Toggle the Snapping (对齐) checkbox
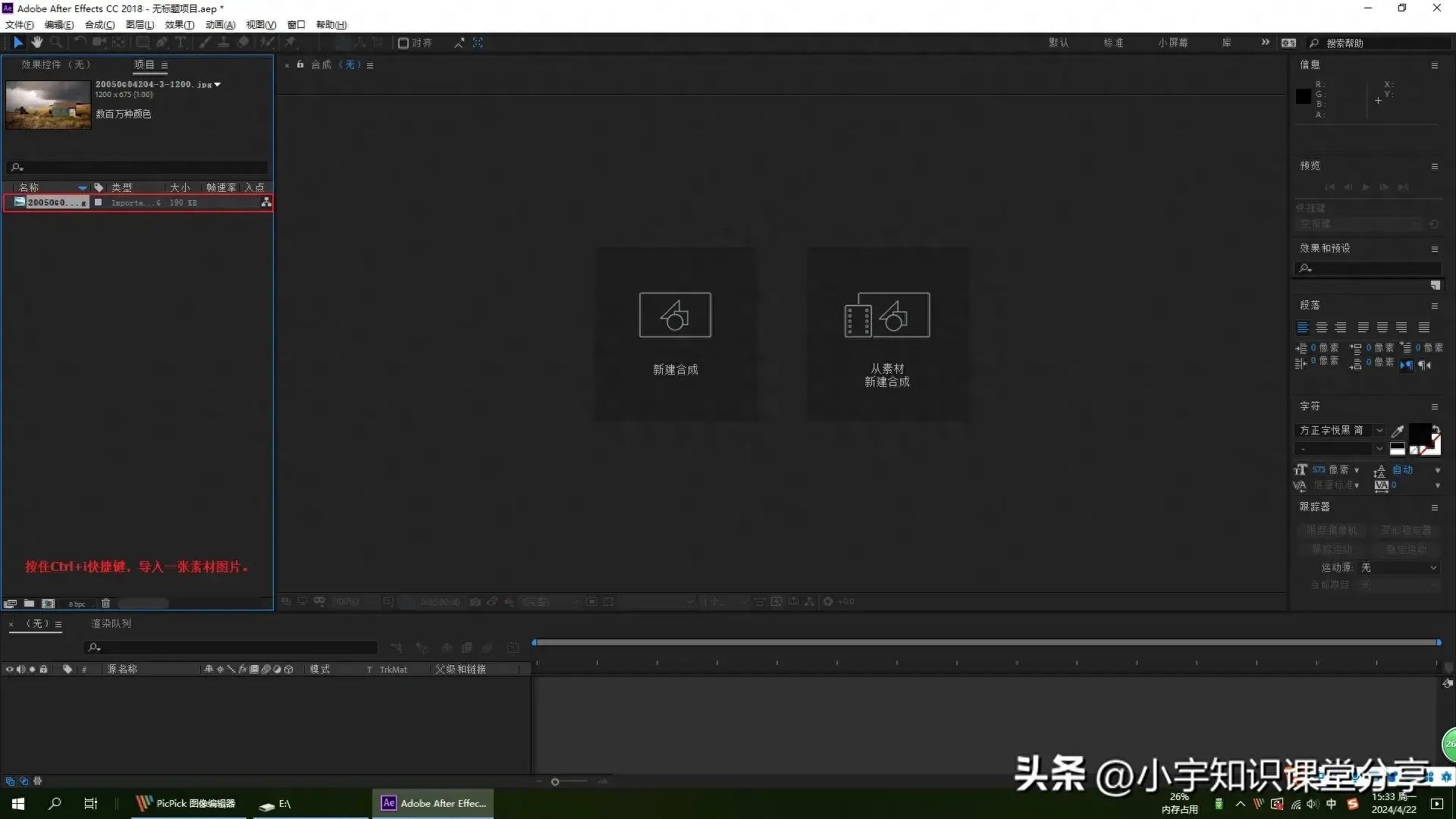Image resolution: width=1456 pixels, height=819 pixels. click(x=403, y=43)
